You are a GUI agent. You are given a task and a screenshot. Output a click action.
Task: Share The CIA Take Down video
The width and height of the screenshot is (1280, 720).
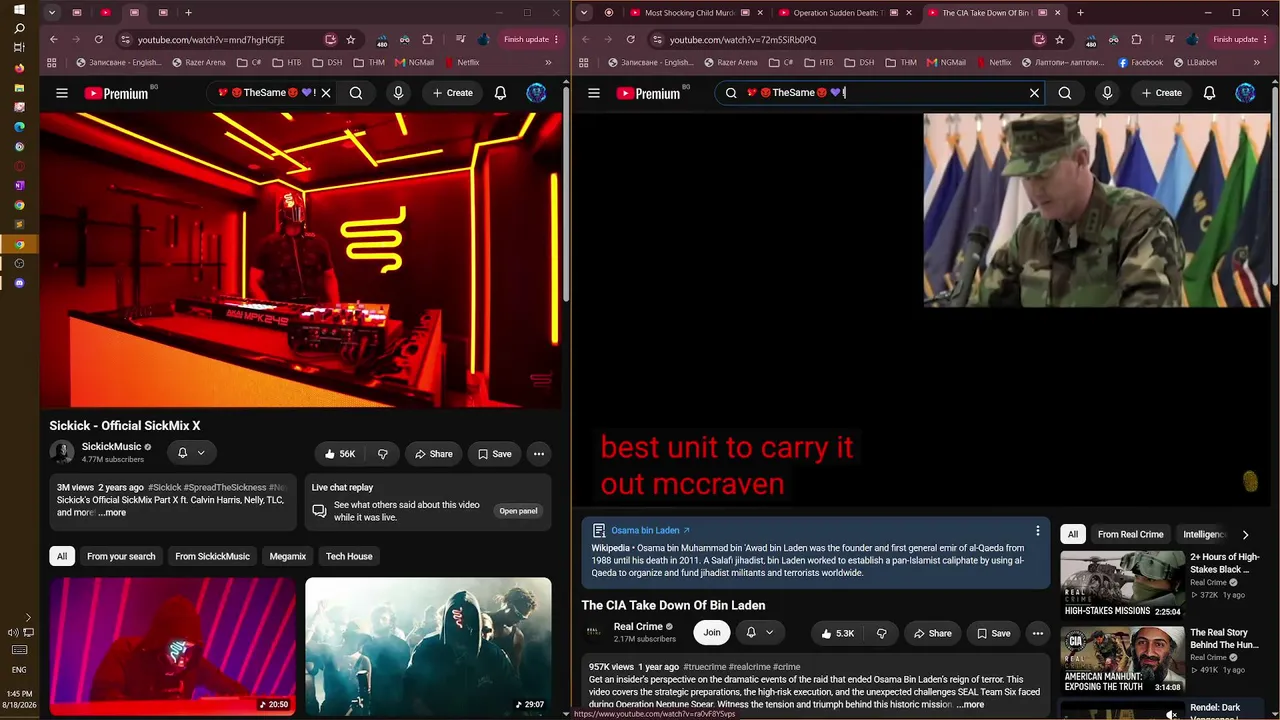point(932,633)
